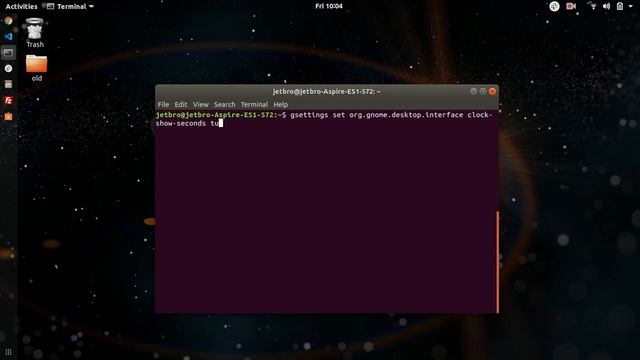Open the Files manager icon in the dock
The image size is (640, 360).
(8, 84)
